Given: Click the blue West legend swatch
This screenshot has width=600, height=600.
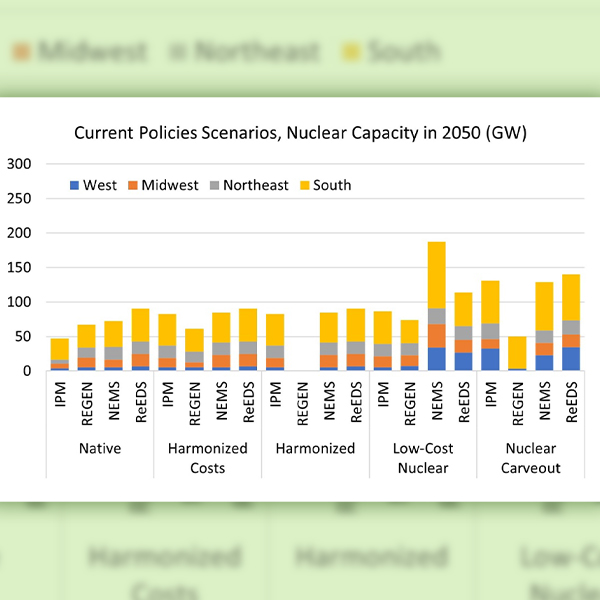Looking at the screenshot, I should 75,185.
